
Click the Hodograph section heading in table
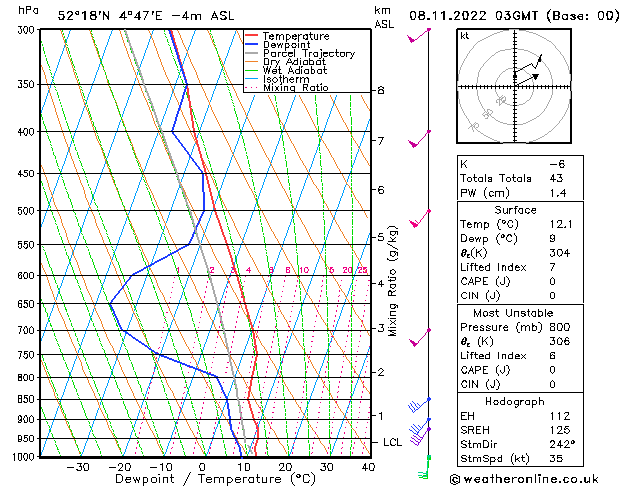[515, 402]
